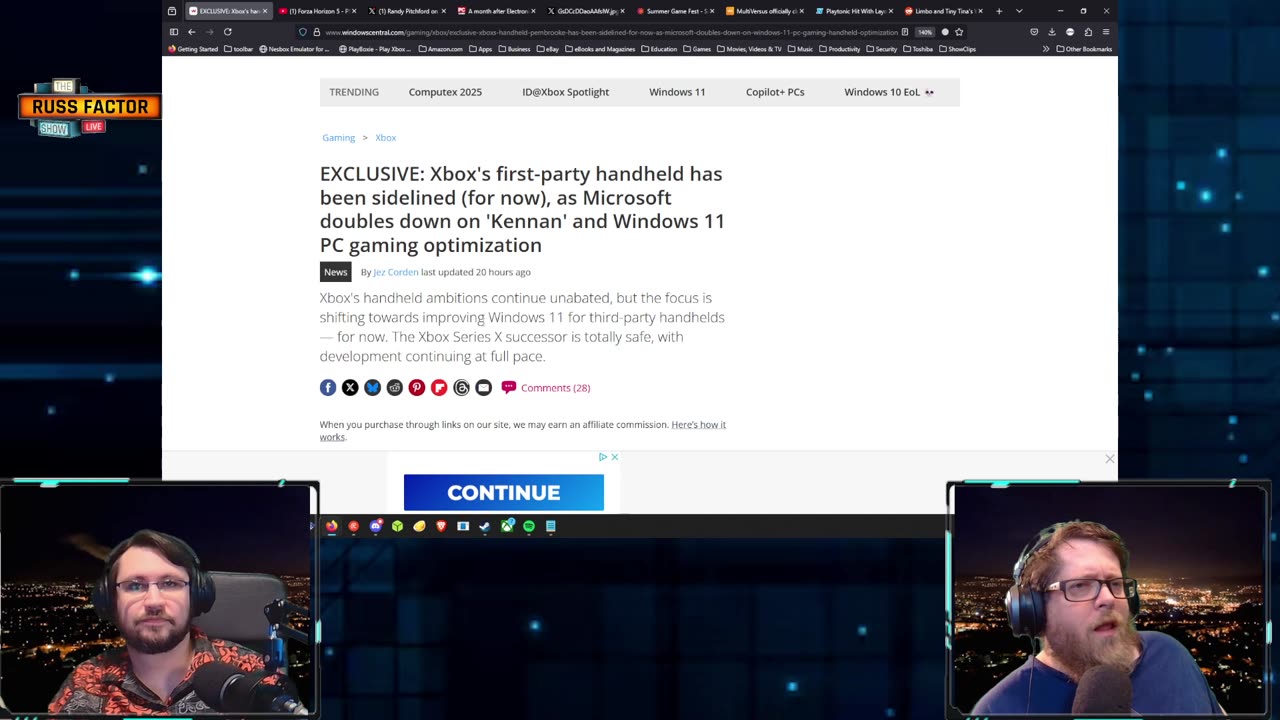
Task: Go to Gaming breadcrumb
Action: (x=338, y=138)
